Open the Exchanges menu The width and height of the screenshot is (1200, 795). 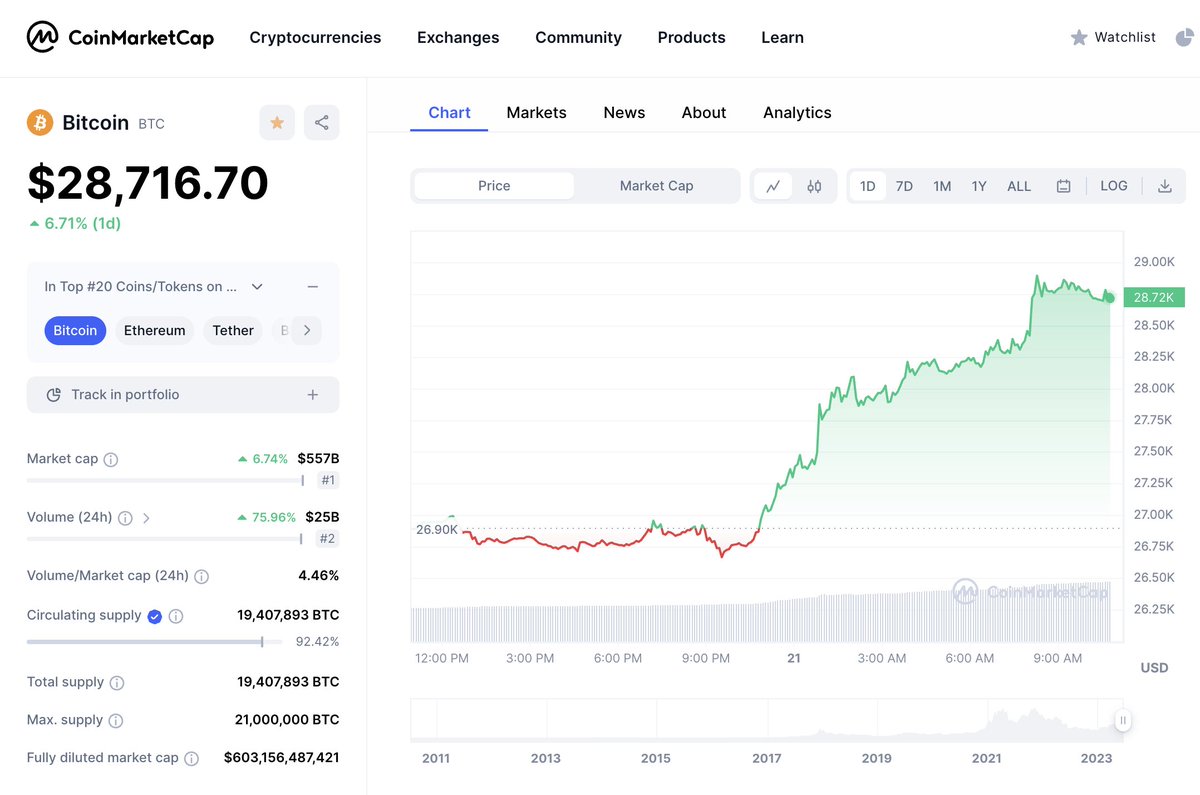click(458, 37)
